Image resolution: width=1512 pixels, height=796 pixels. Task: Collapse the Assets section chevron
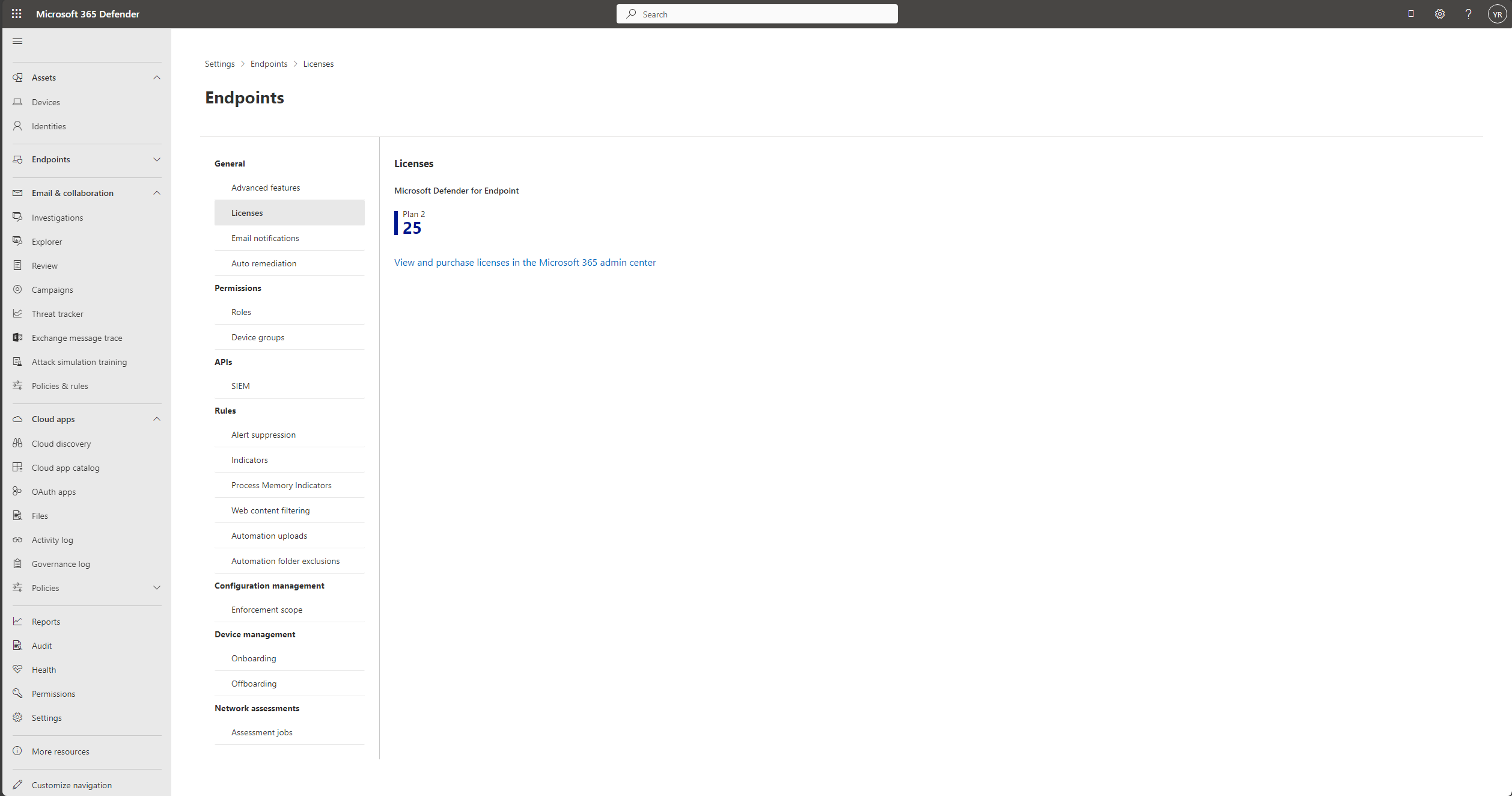(157, 78)
